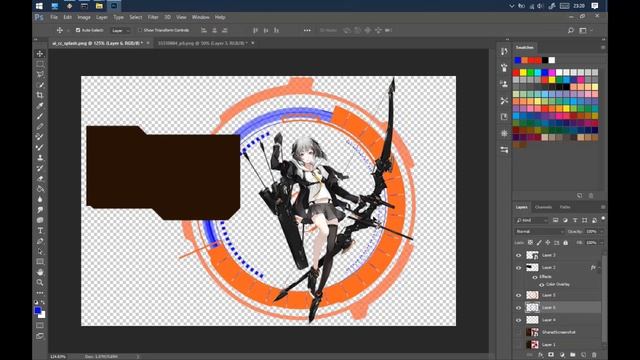The height and width of the screenshot is (360, 640).
Task: Select the Crop tool
Action: tap(40, 95)
